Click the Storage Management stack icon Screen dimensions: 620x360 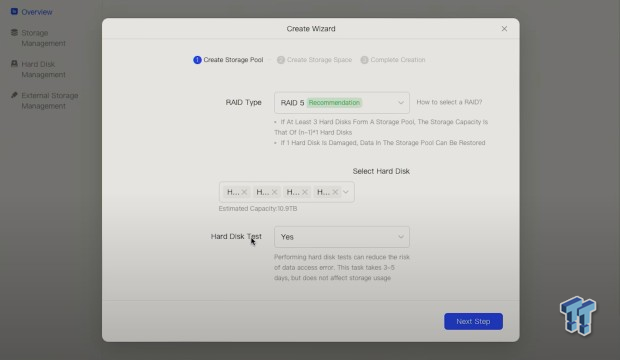pyautogui.click(x=14, y=32)
